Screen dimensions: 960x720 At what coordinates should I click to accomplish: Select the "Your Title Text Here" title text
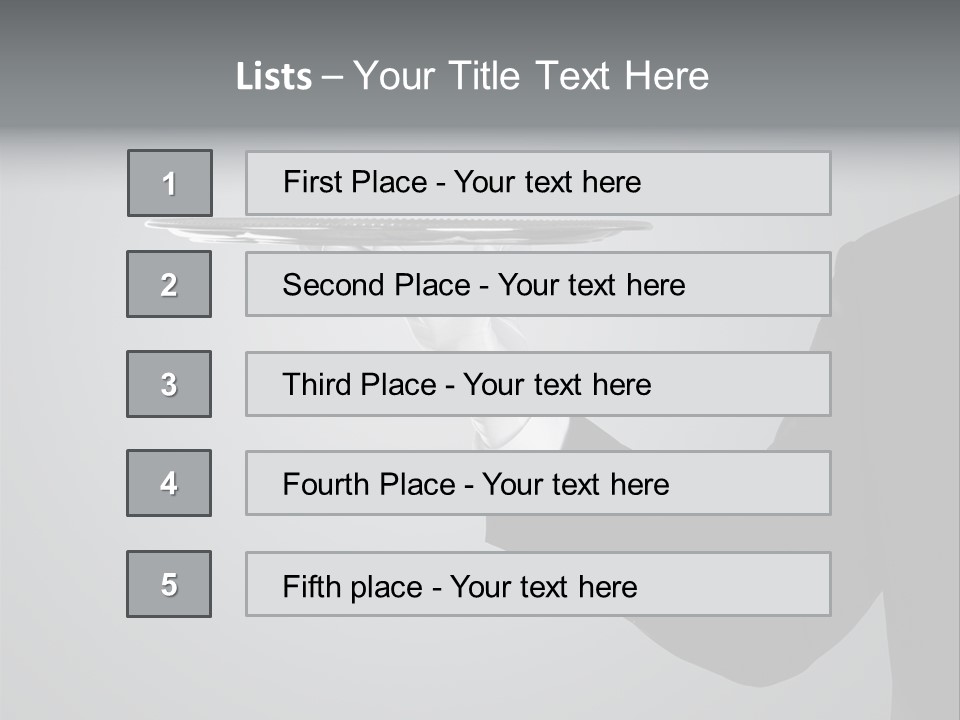pos(531,76)
